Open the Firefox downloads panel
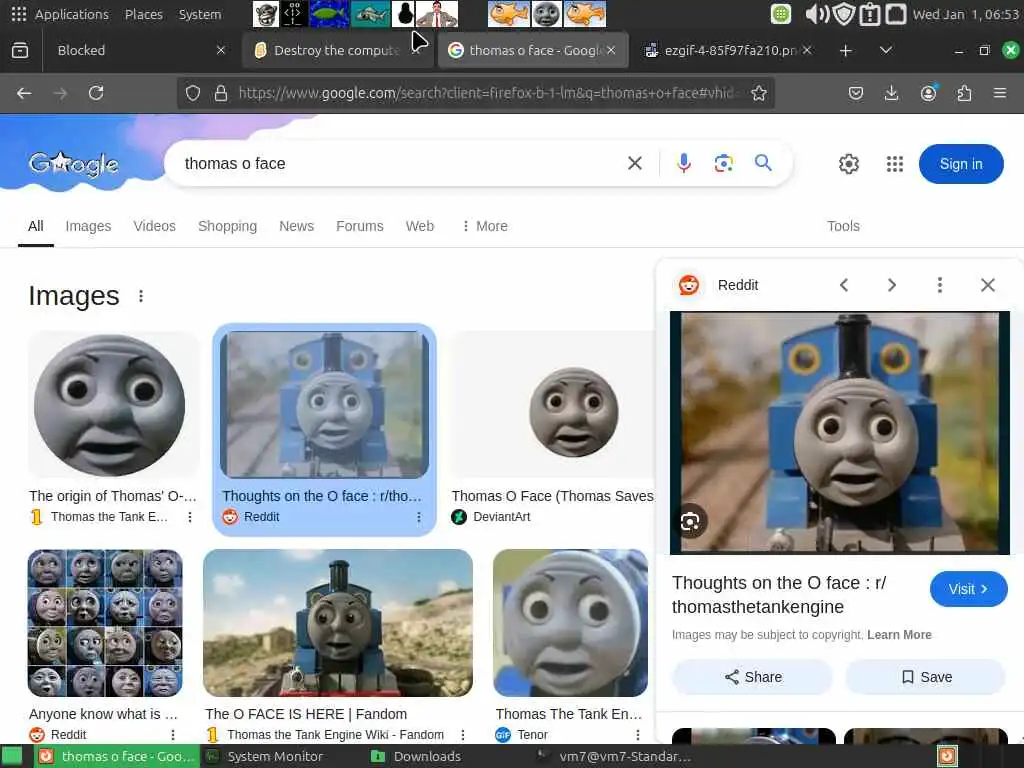Image resolution: width=1024 pixels, height=768 pixels. pos(891,93)
